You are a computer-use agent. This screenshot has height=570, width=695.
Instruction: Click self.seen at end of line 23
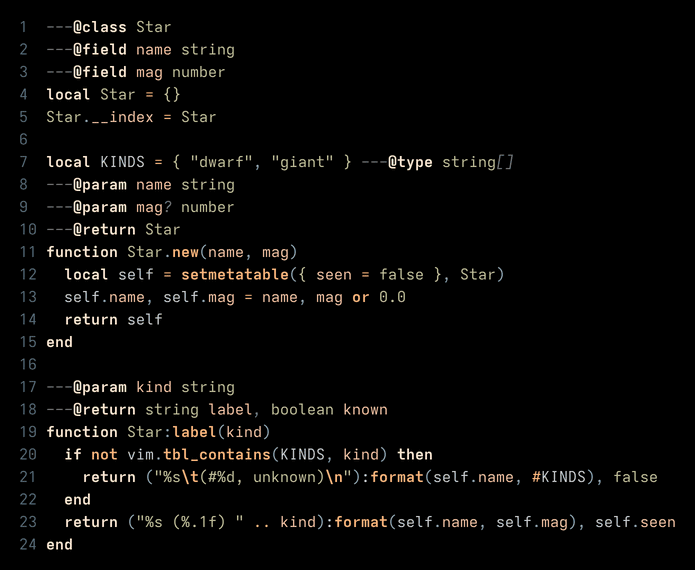(635, 522)
